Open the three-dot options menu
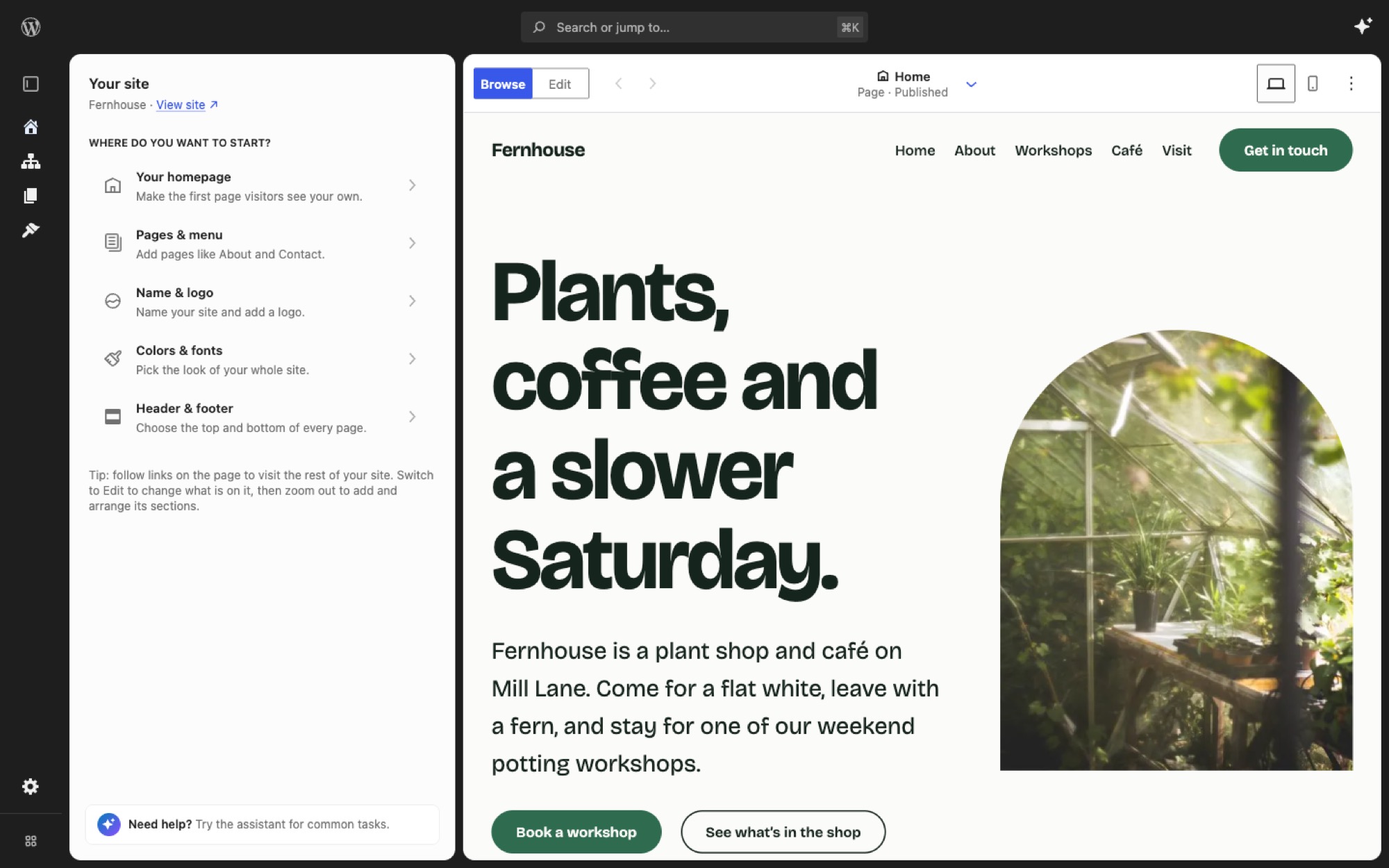This screenshot has width=1389, height=868. tap(1351, 83)
